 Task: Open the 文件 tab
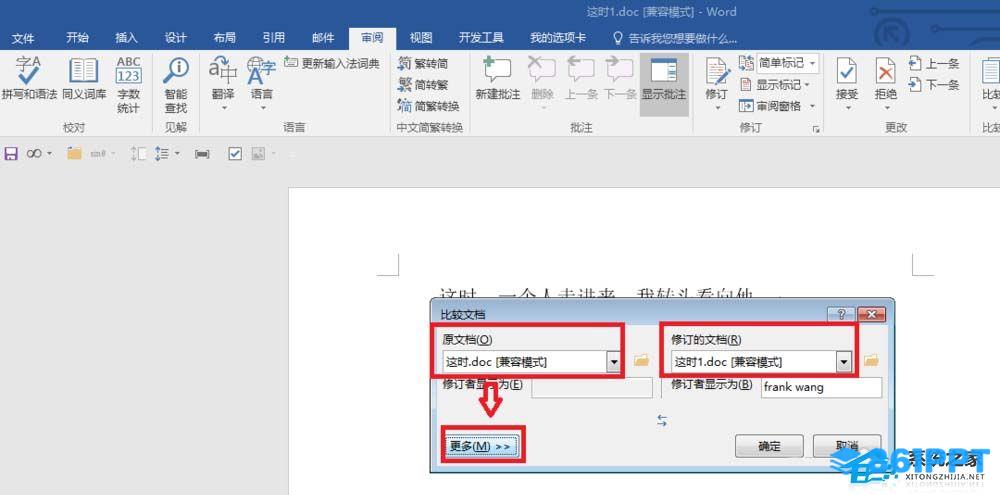pos(23,38)
